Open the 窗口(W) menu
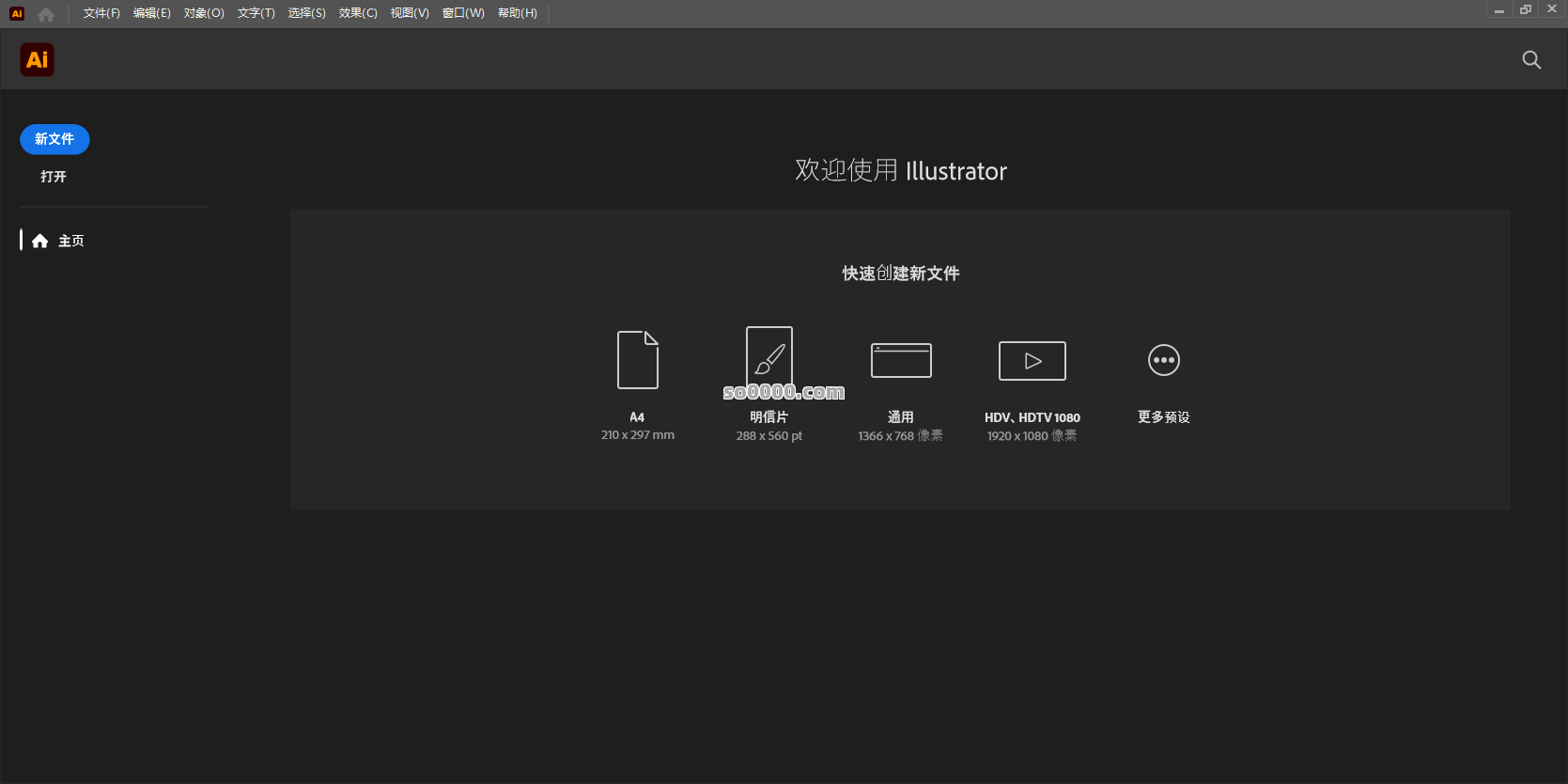 coord(463,13)
